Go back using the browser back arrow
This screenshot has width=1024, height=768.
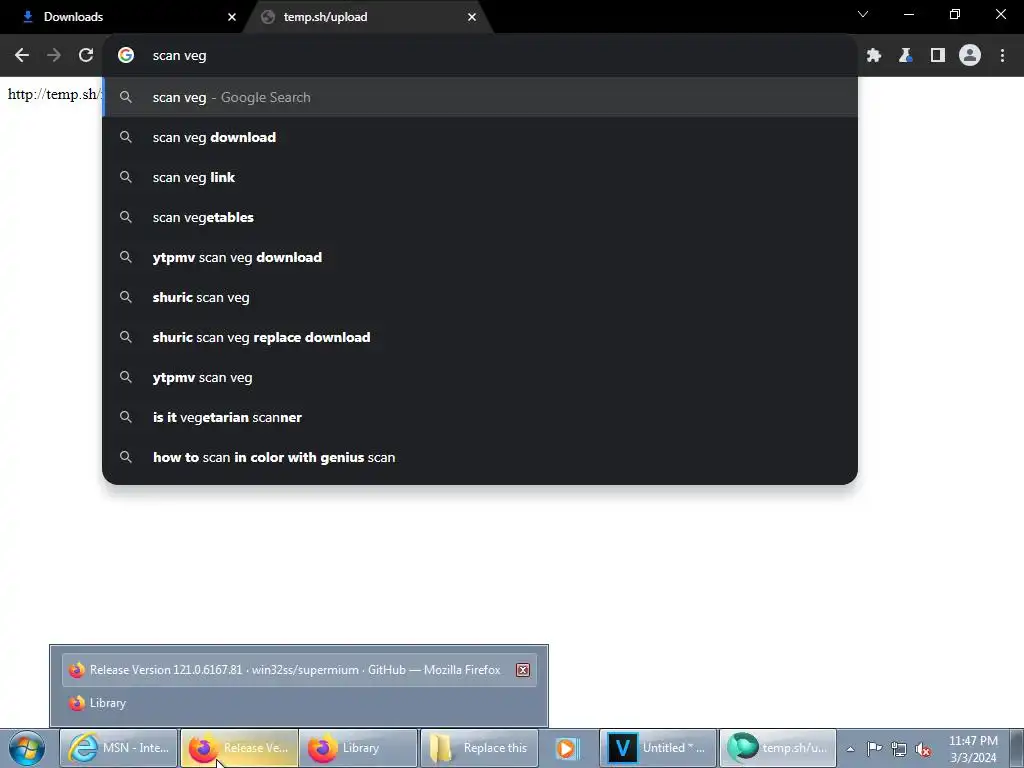22,56
